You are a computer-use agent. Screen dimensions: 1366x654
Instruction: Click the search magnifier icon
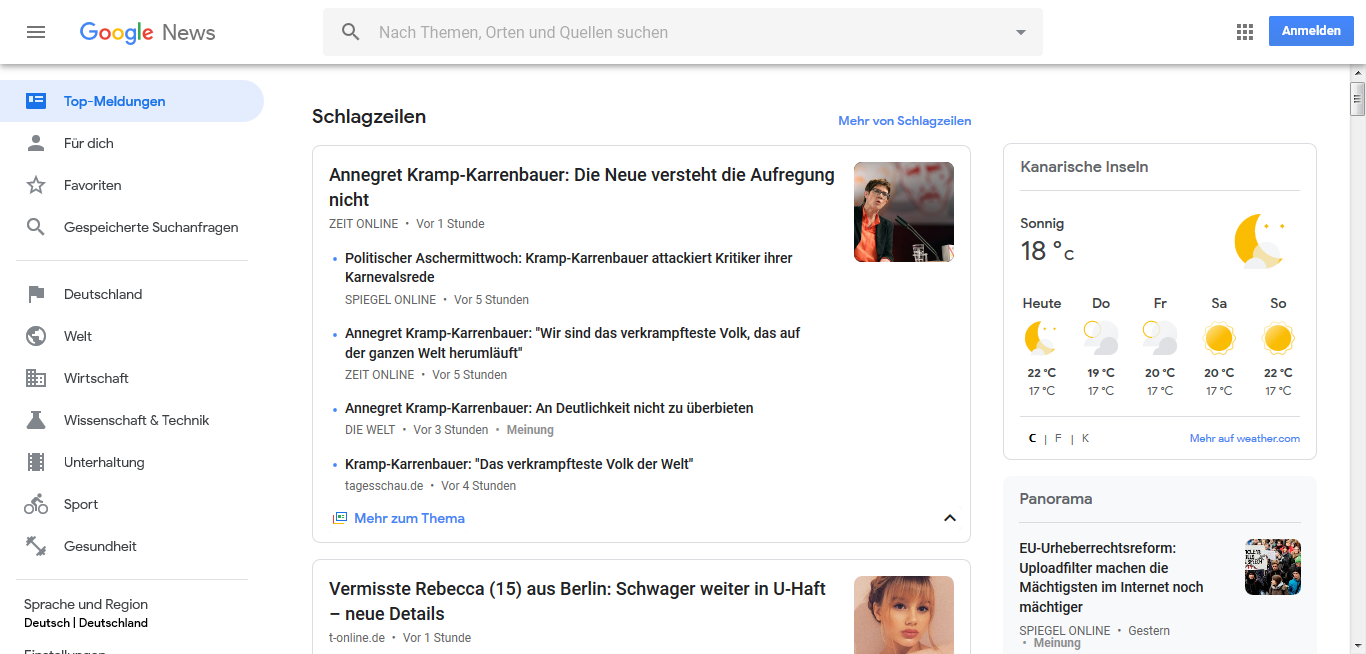pyautogui.click(x=351, y=32)
